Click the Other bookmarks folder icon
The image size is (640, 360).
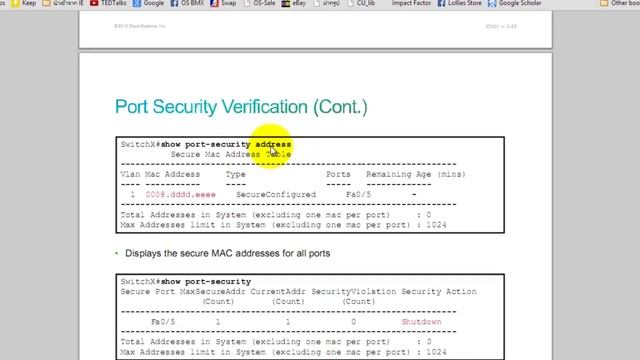(604, 3)
